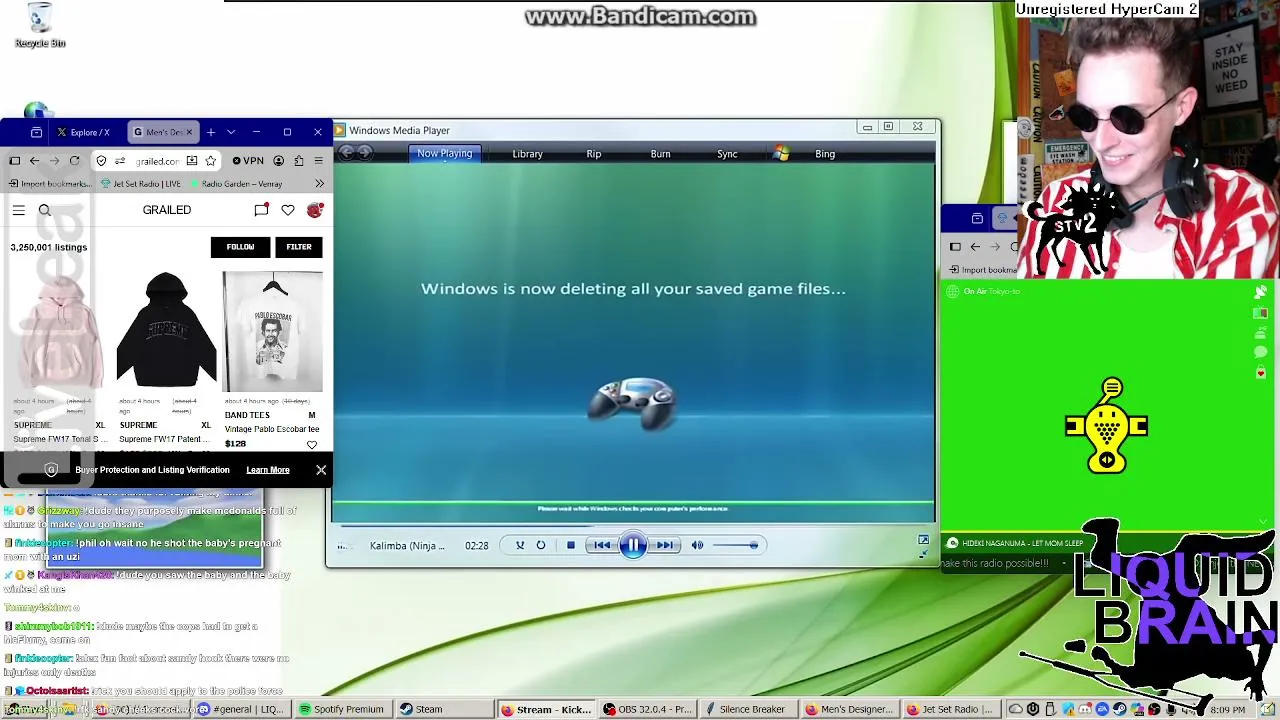This screenshot has height=720, width=1280.
Task: Open the Library tab in Media Player
Action: pyautogui.click(x=527, y=154)
